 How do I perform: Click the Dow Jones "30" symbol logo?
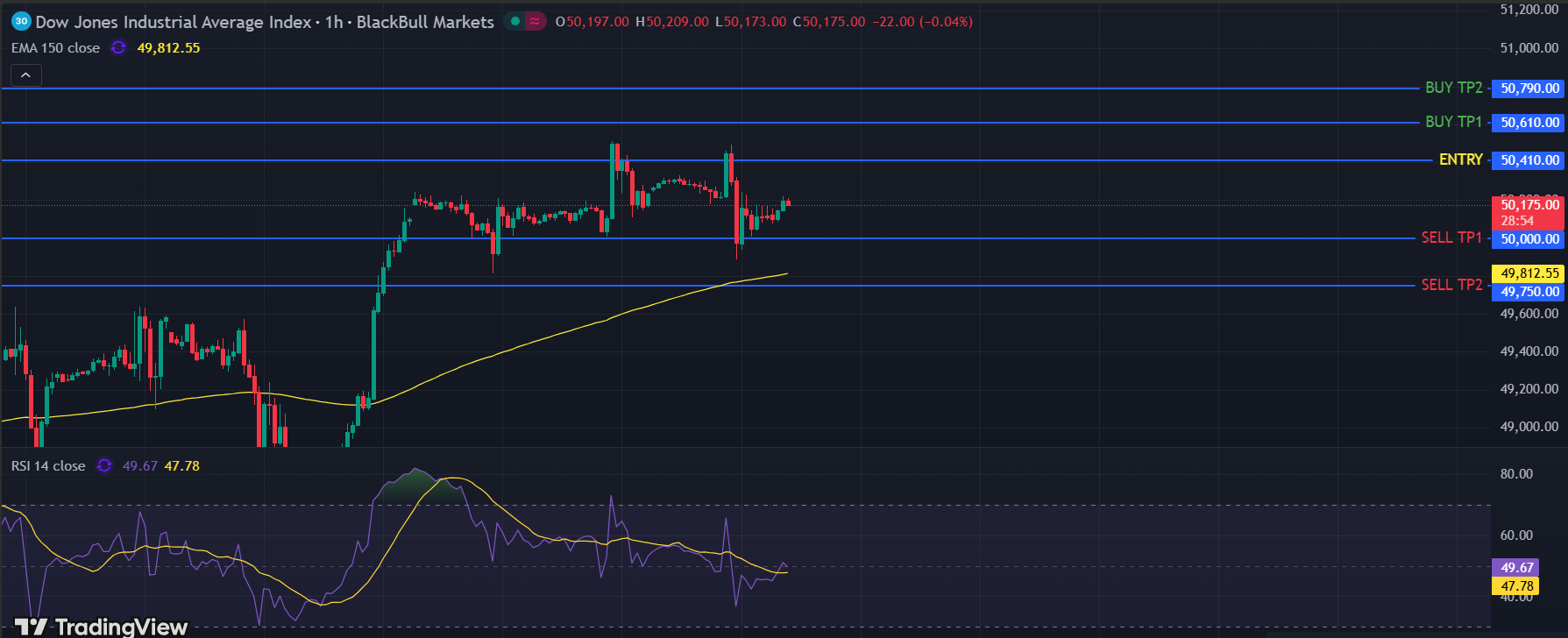21,21
